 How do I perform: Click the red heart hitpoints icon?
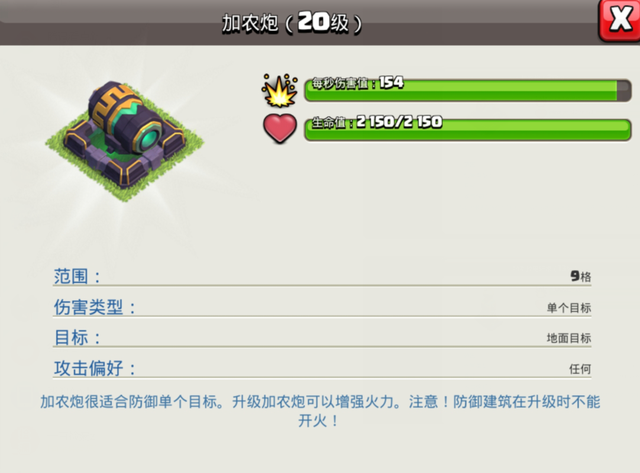click(x=280, y=129)
